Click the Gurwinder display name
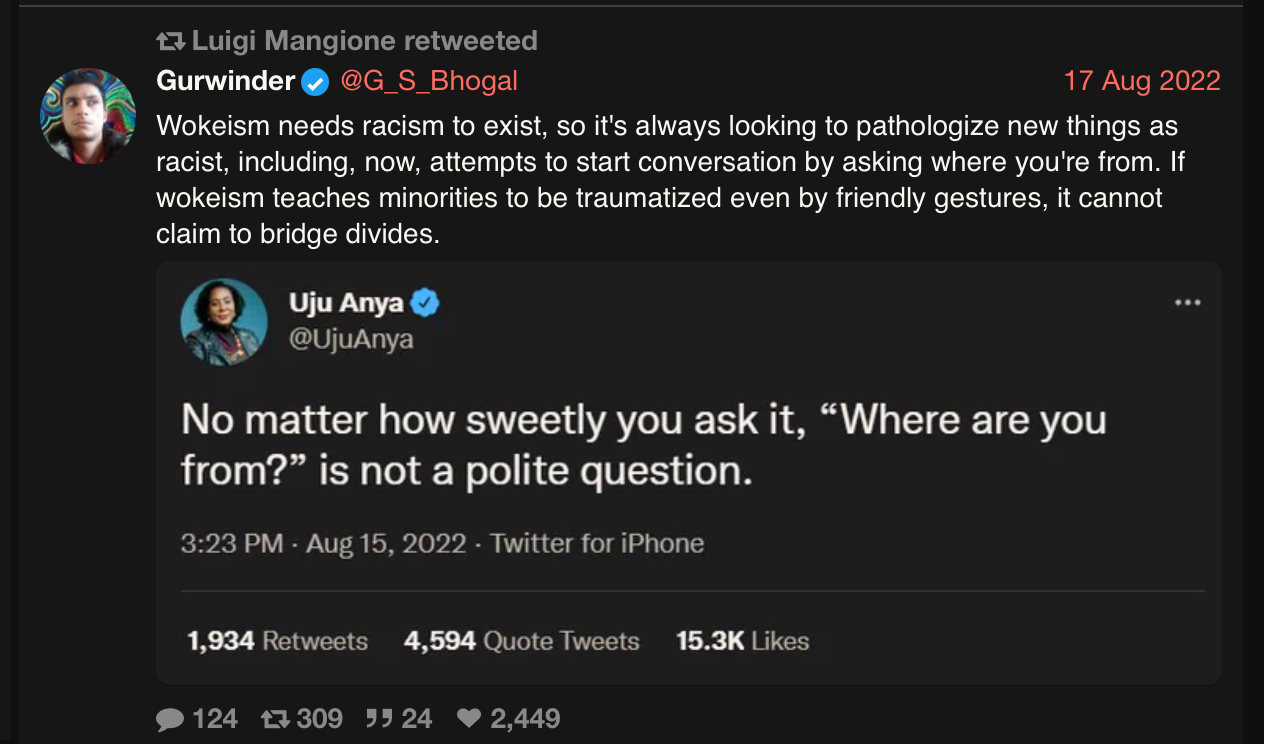This screenshot has width=1264, height=744. [226, 81]
